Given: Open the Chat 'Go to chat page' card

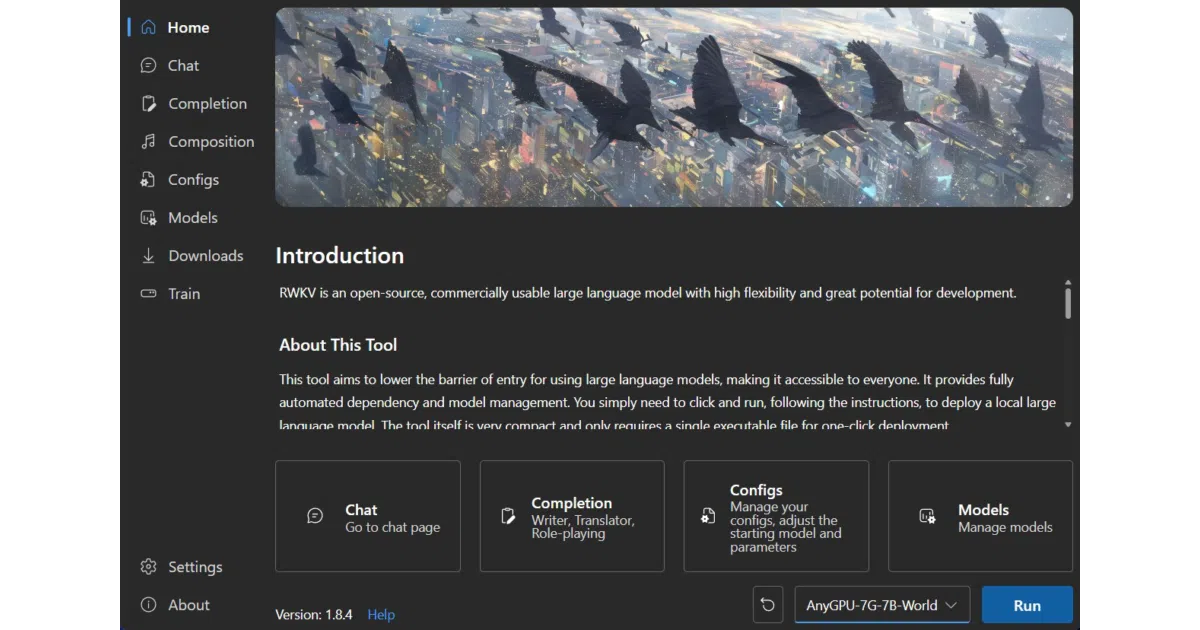Looking at the screenshot, I should tap(368, 516).
